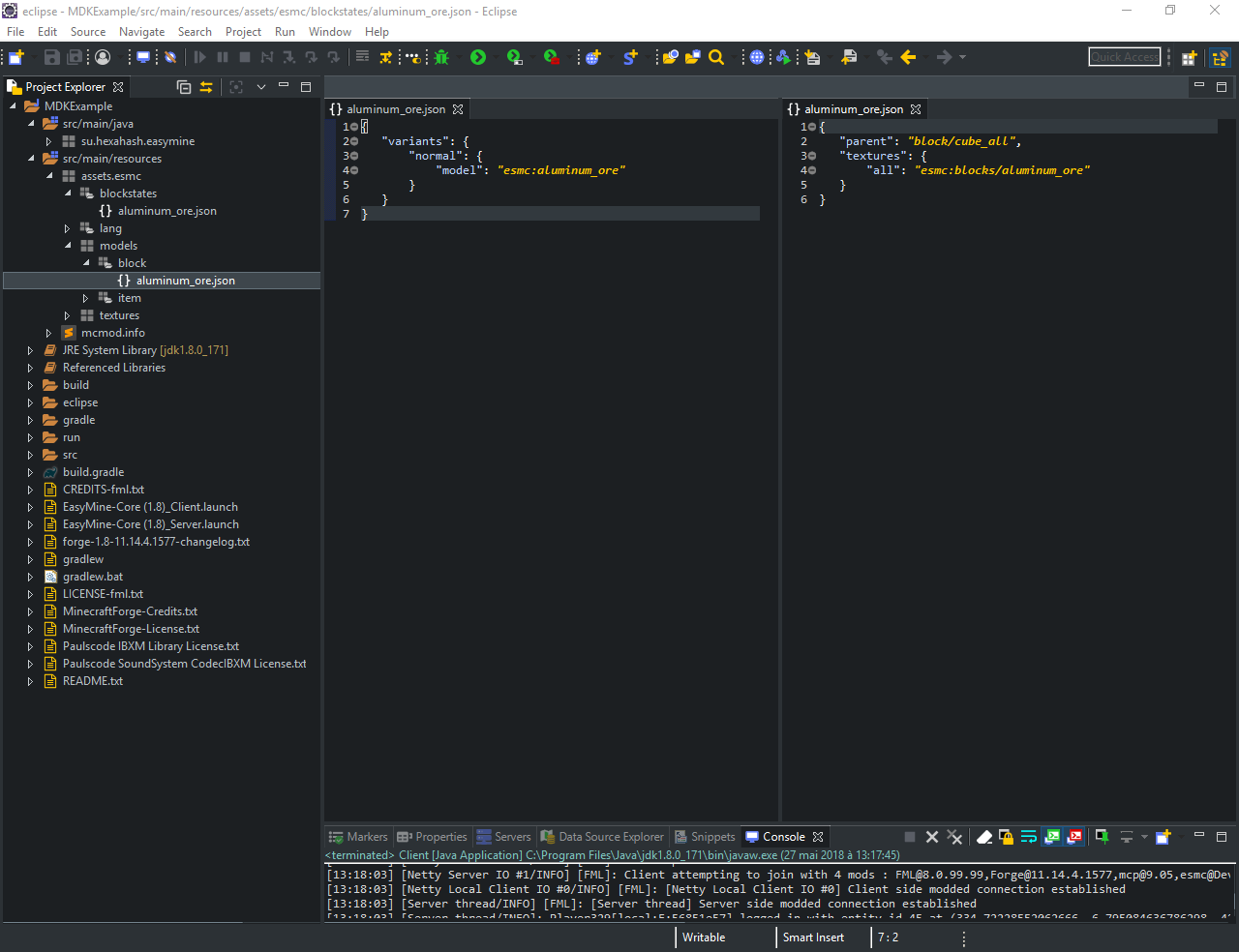
Task: Expand the Referenced Libraries node
Action: click(30, 368)
